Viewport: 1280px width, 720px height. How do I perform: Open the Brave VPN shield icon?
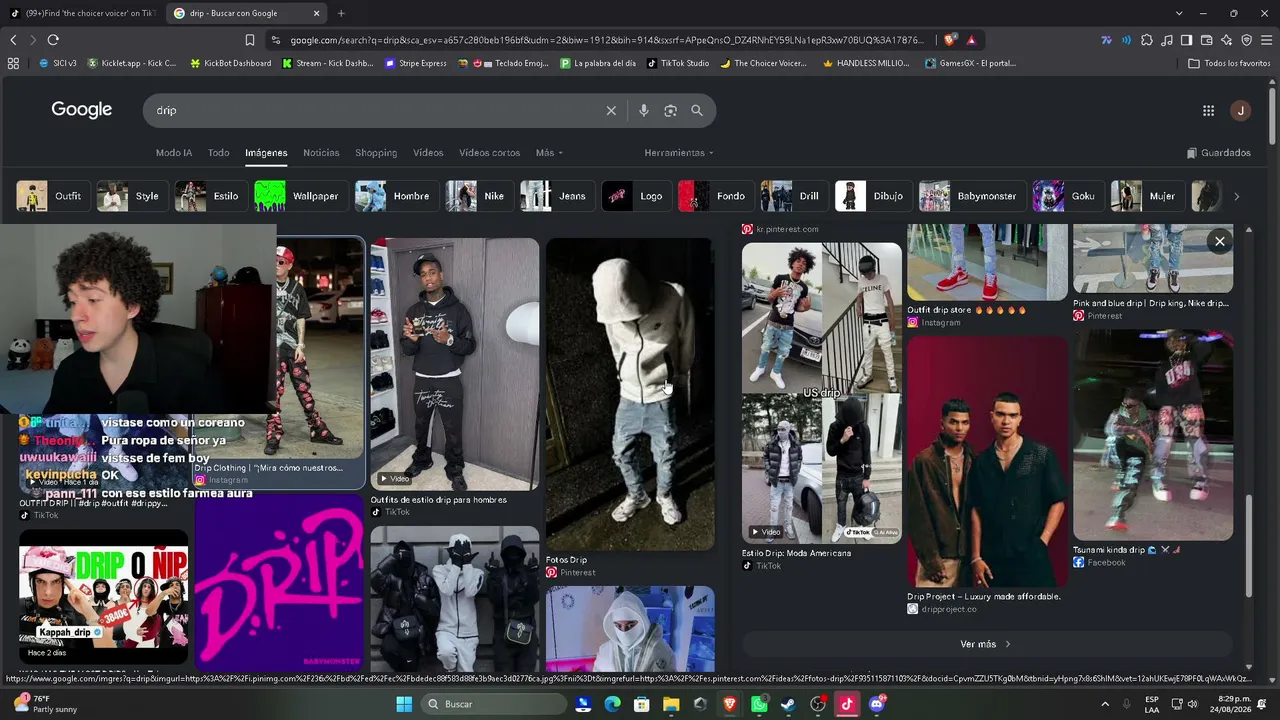pos(1246,40)
